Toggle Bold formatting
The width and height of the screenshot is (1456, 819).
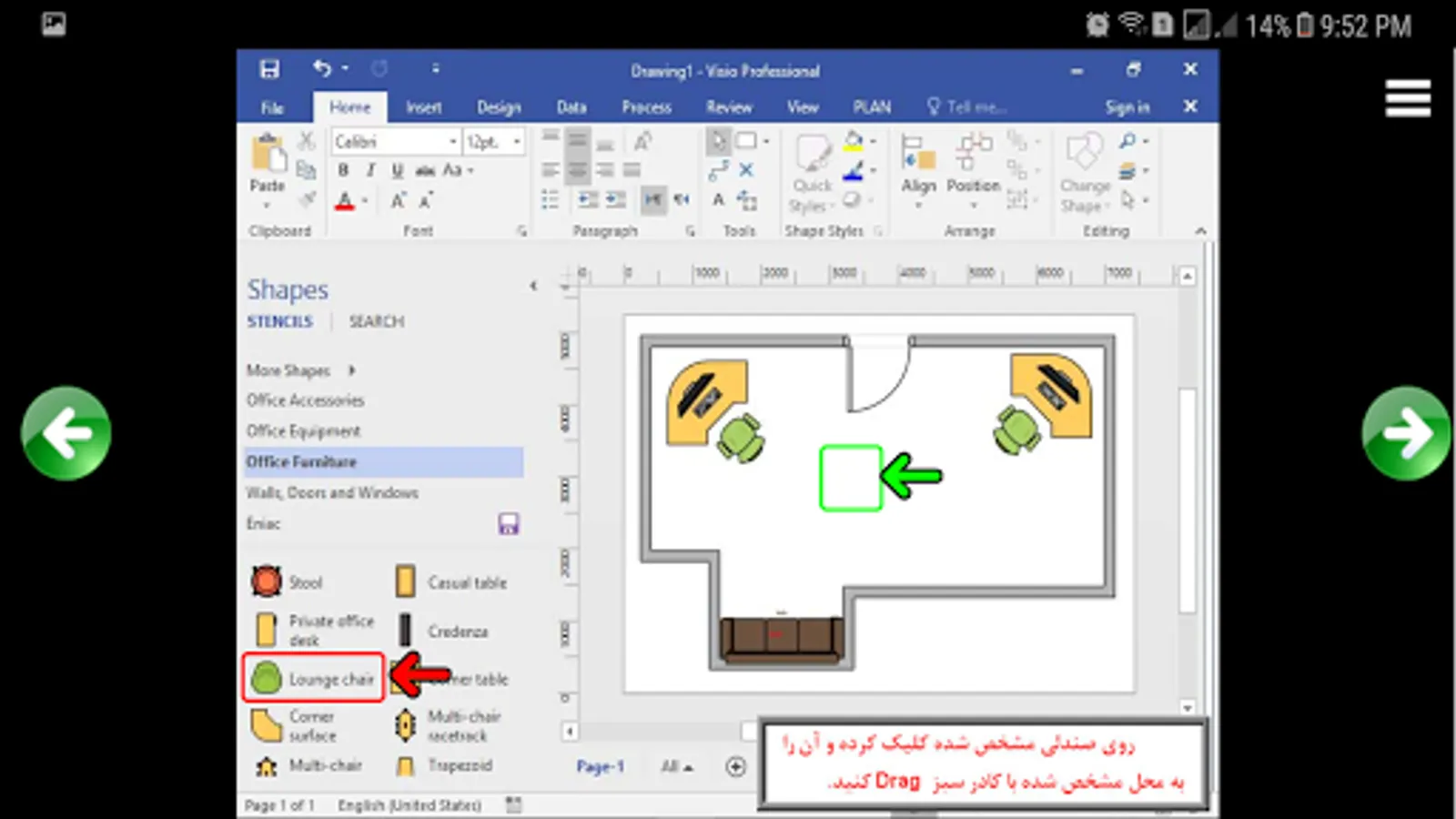pos(343,170)
